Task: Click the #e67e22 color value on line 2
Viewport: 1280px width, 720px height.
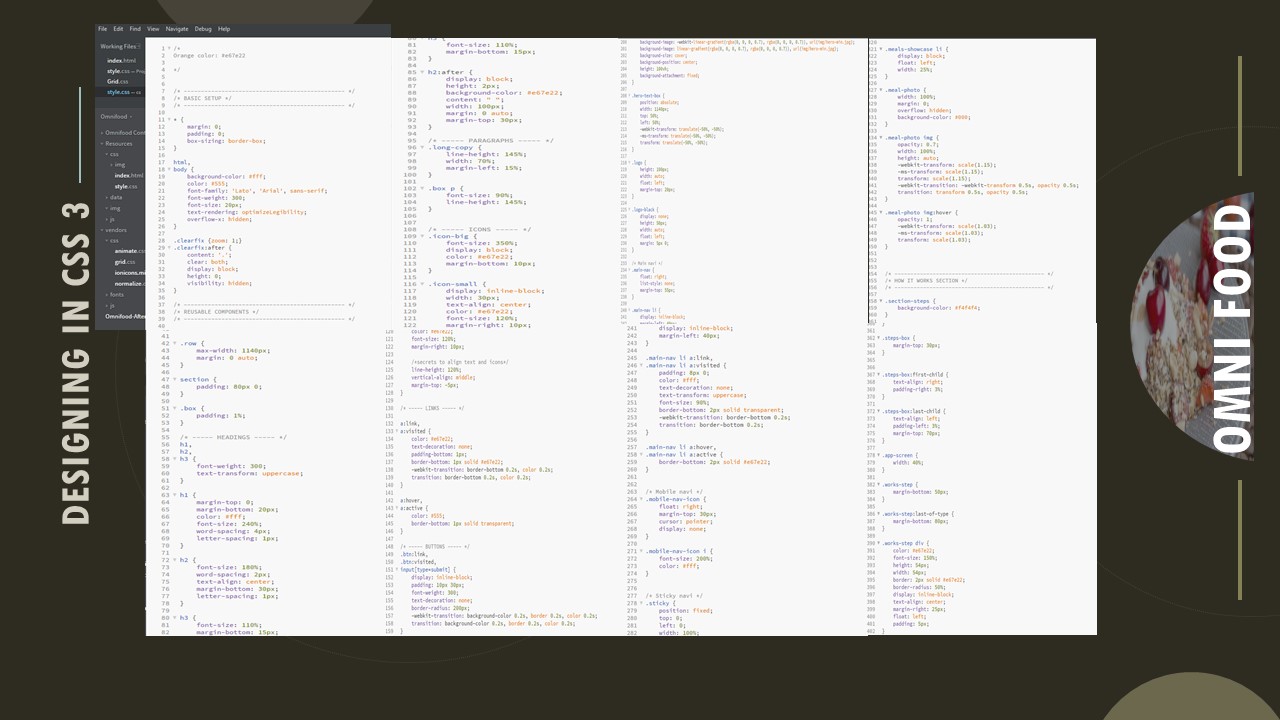Action: click(x=232, y=56)
